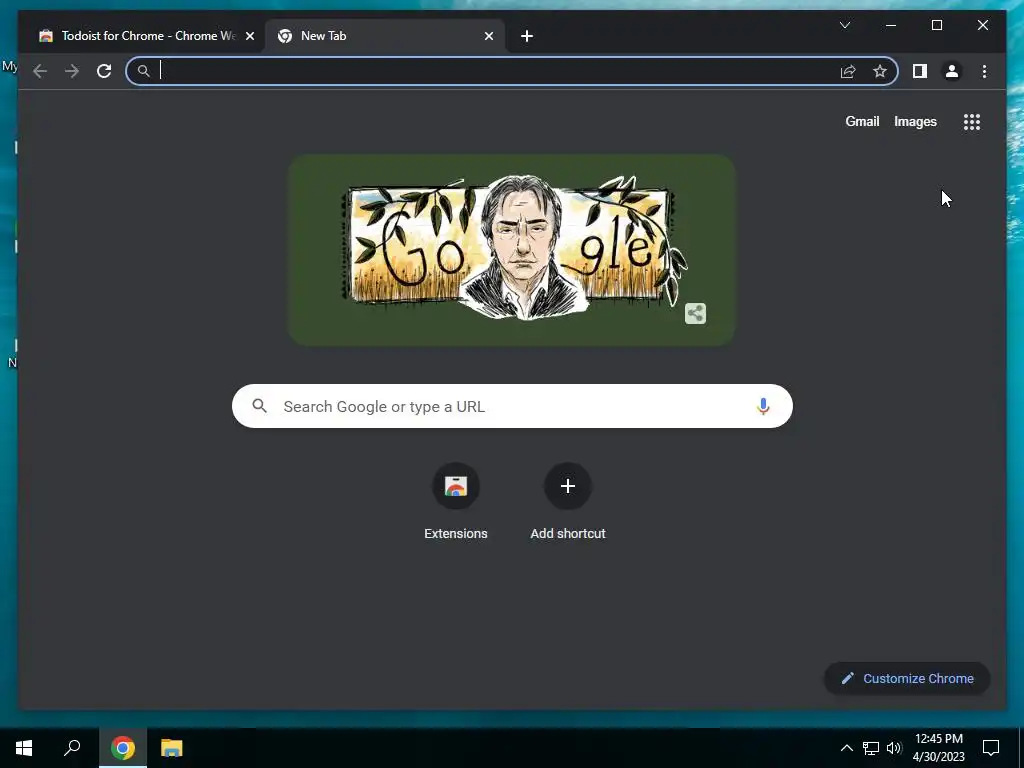
Task: Select the New Tab tab
Action: 385,37
